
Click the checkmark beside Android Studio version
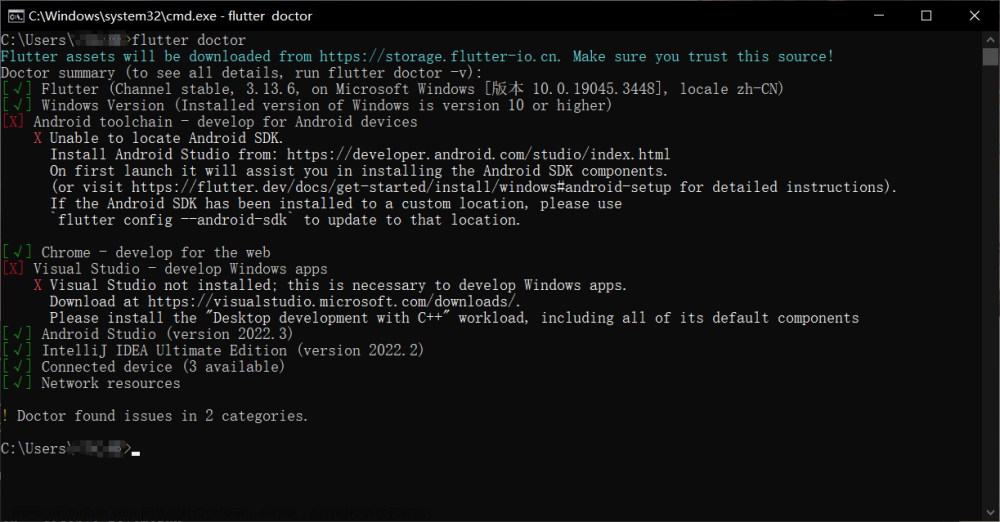coord(17,334)
